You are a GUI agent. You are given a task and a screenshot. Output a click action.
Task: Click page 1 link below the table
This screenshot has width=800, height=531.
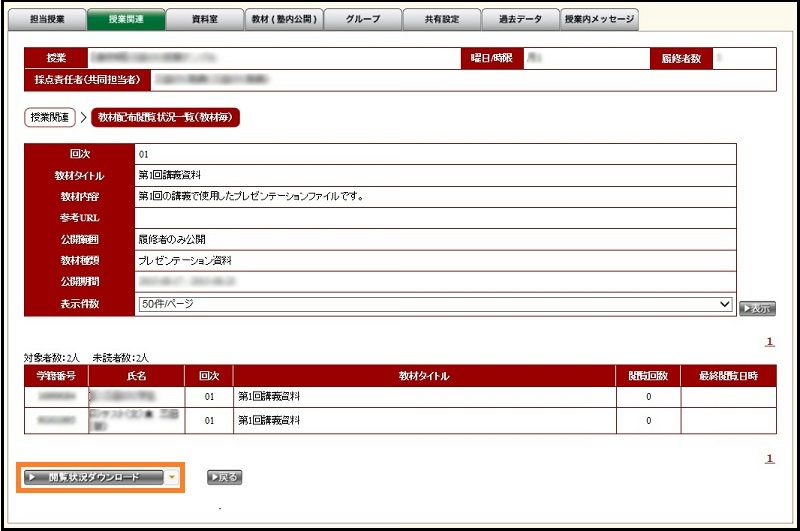point(769,459)
